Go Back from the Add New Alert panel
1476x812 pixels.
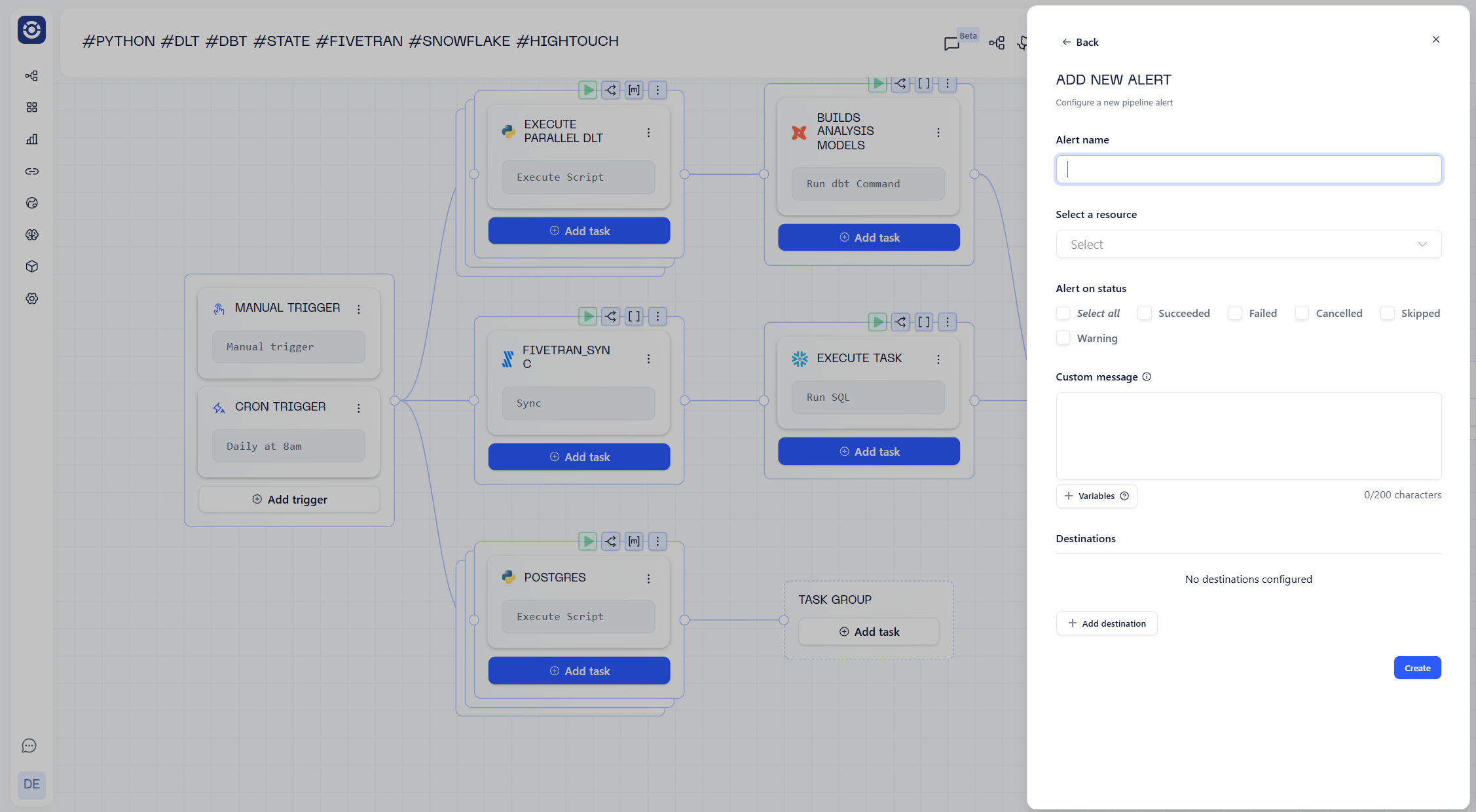(1080, 43)
